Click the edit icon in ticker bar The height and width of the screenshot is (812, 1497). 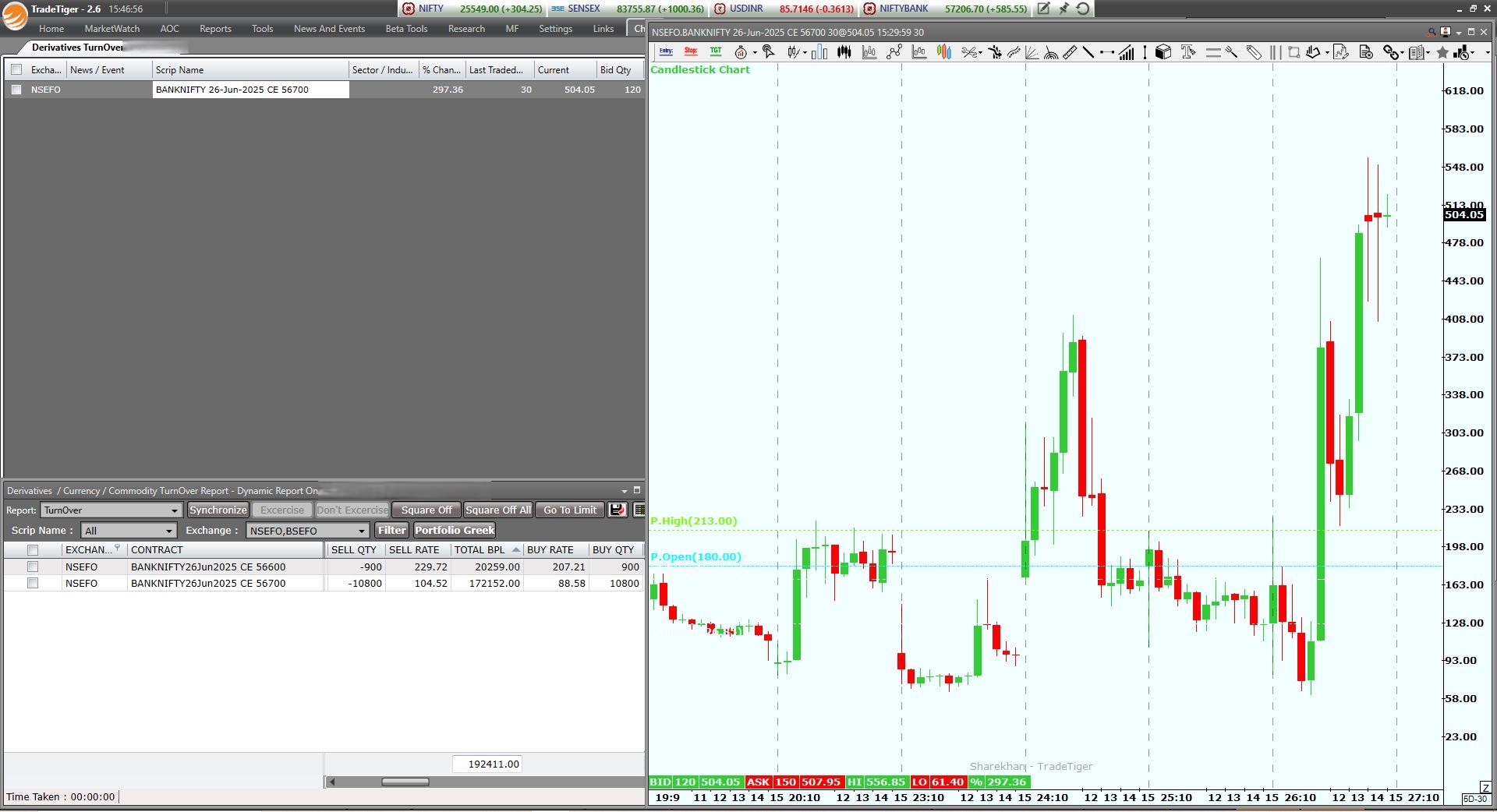[x=1043, y=9]
